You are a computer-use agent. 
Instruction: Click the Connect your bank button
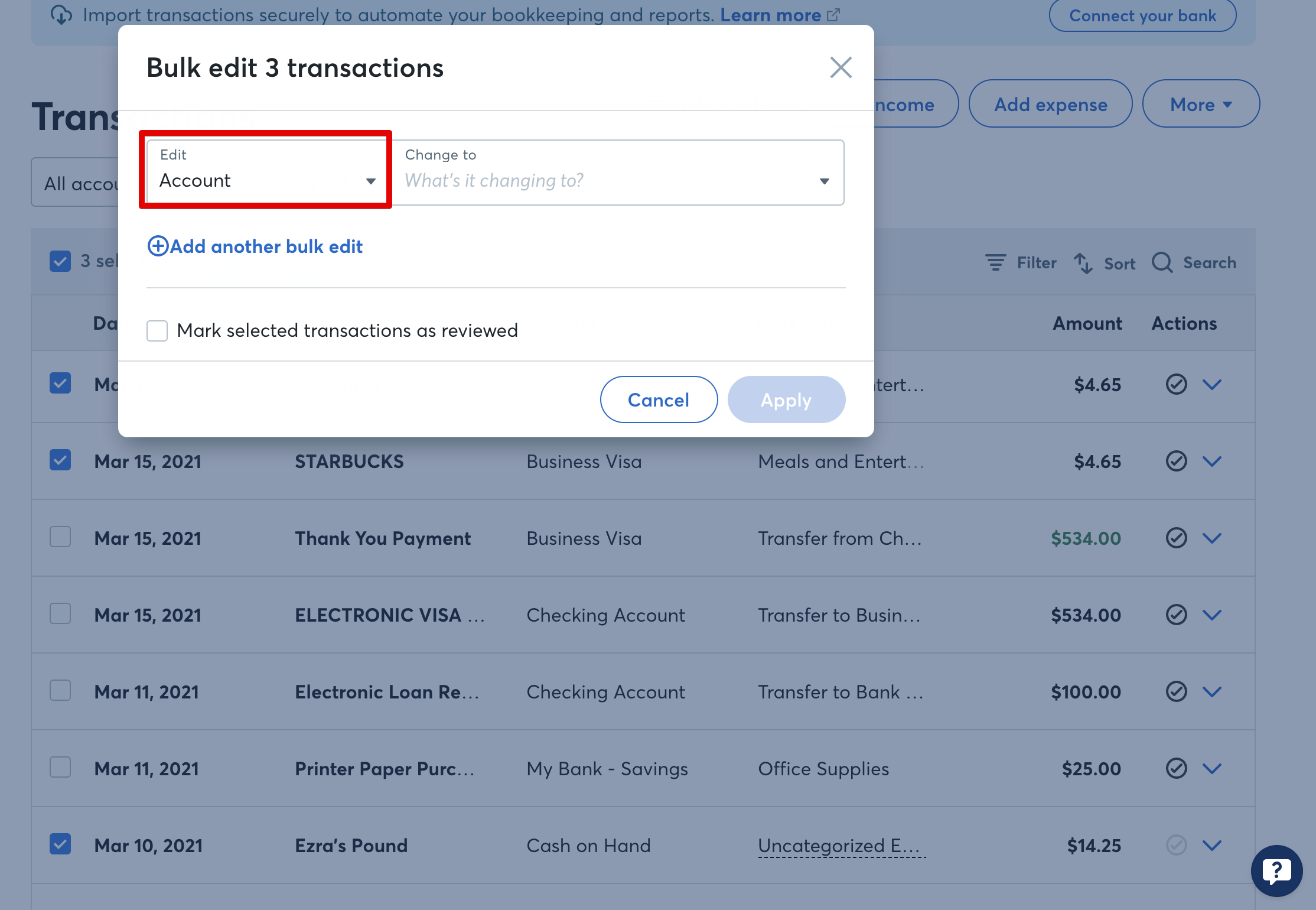(1142, 15)
